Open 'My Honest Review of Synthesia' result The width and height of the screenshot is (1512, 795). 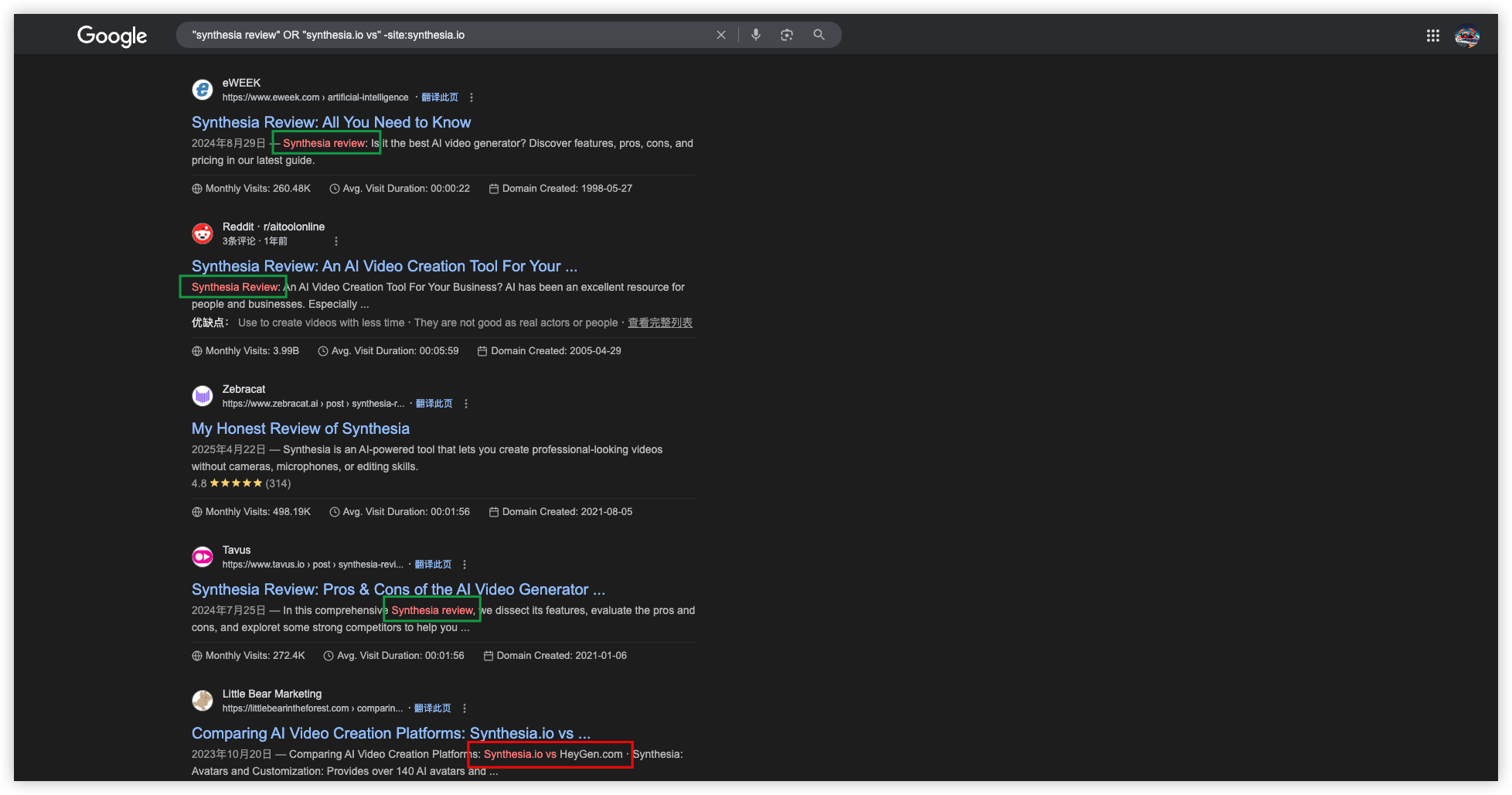301,428
